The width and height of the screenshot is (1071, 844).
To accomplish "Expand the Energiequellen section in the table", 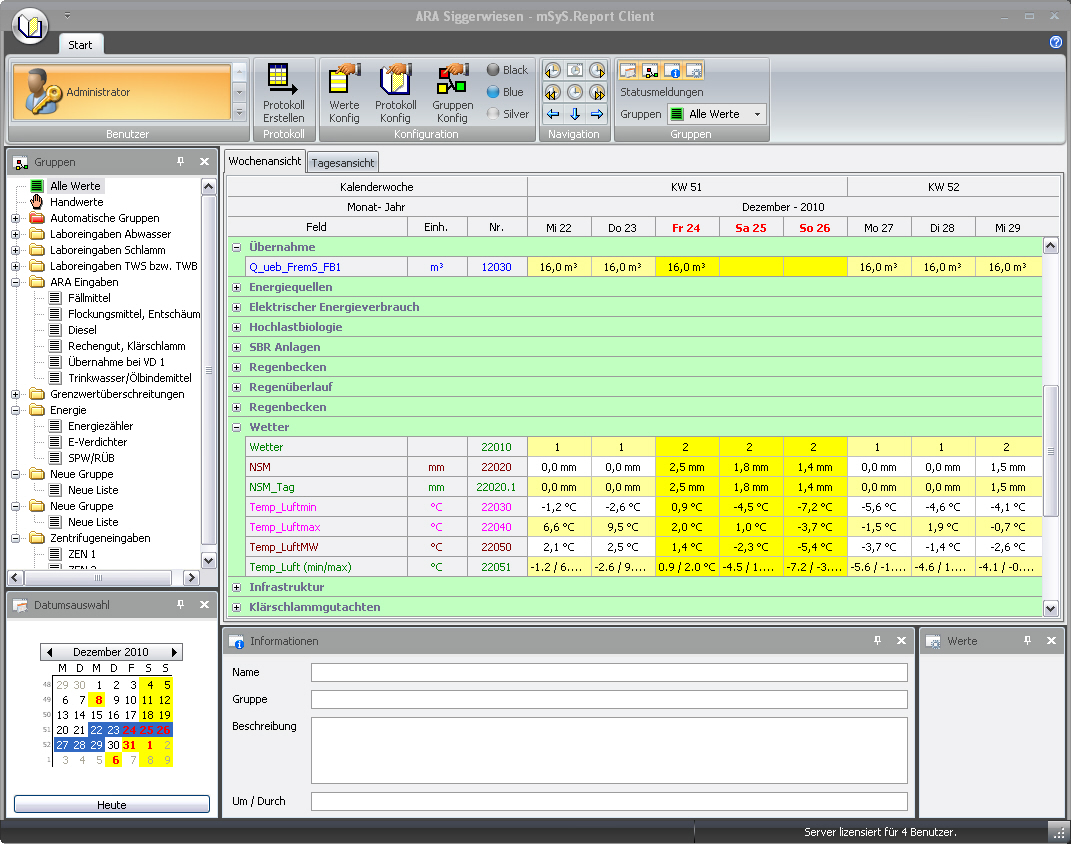I will coord(237,287).
